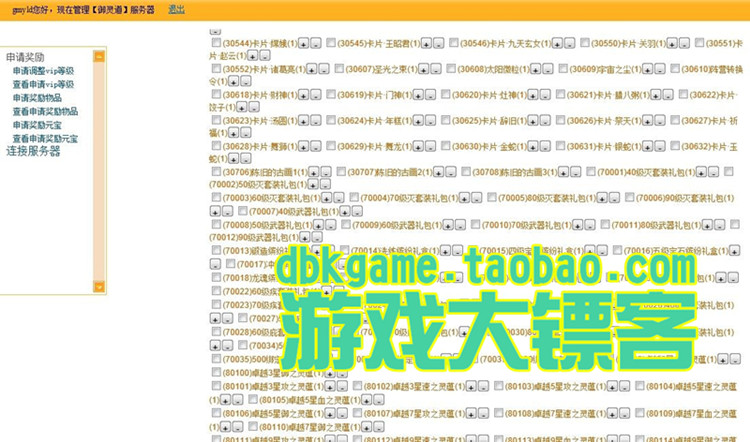Decrease quantity for item 30619 卡片-门神
Image resolution: width=750 pixels, height=442 pixels.
pos(430,95)
